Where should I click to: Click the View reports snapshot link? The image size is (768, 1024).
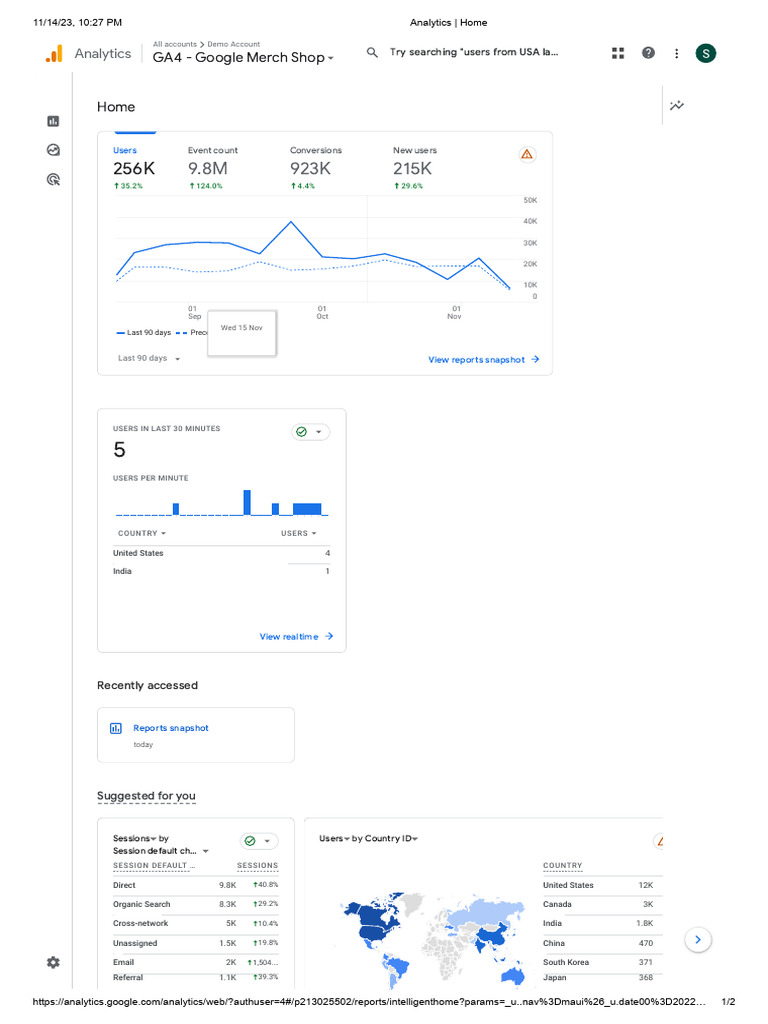pyautogui.click(x=483, y=360)
